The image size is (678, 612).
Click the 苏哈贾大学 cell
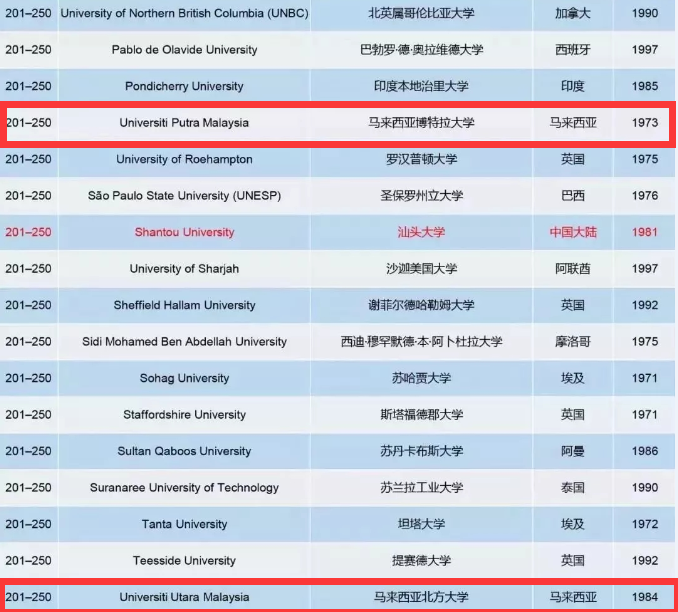coord(421,378)
